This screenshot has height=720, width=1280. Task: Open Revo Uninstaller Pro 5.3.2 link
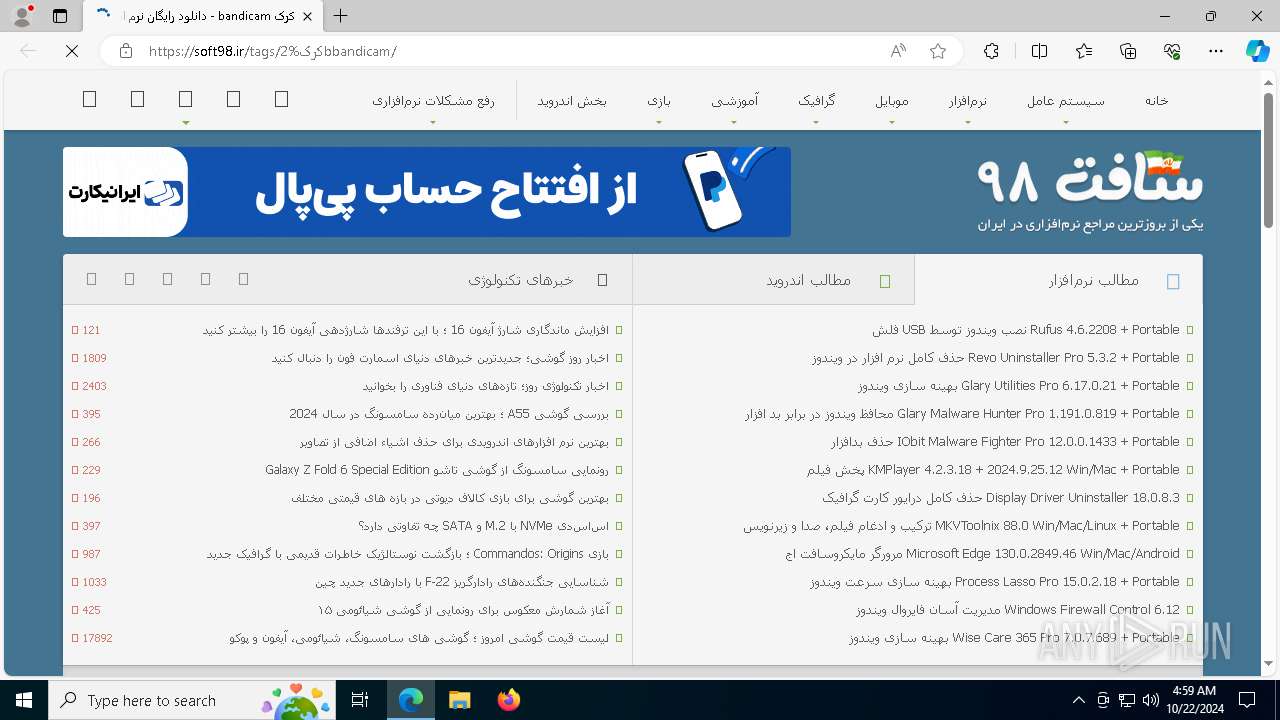coord(995,358)
